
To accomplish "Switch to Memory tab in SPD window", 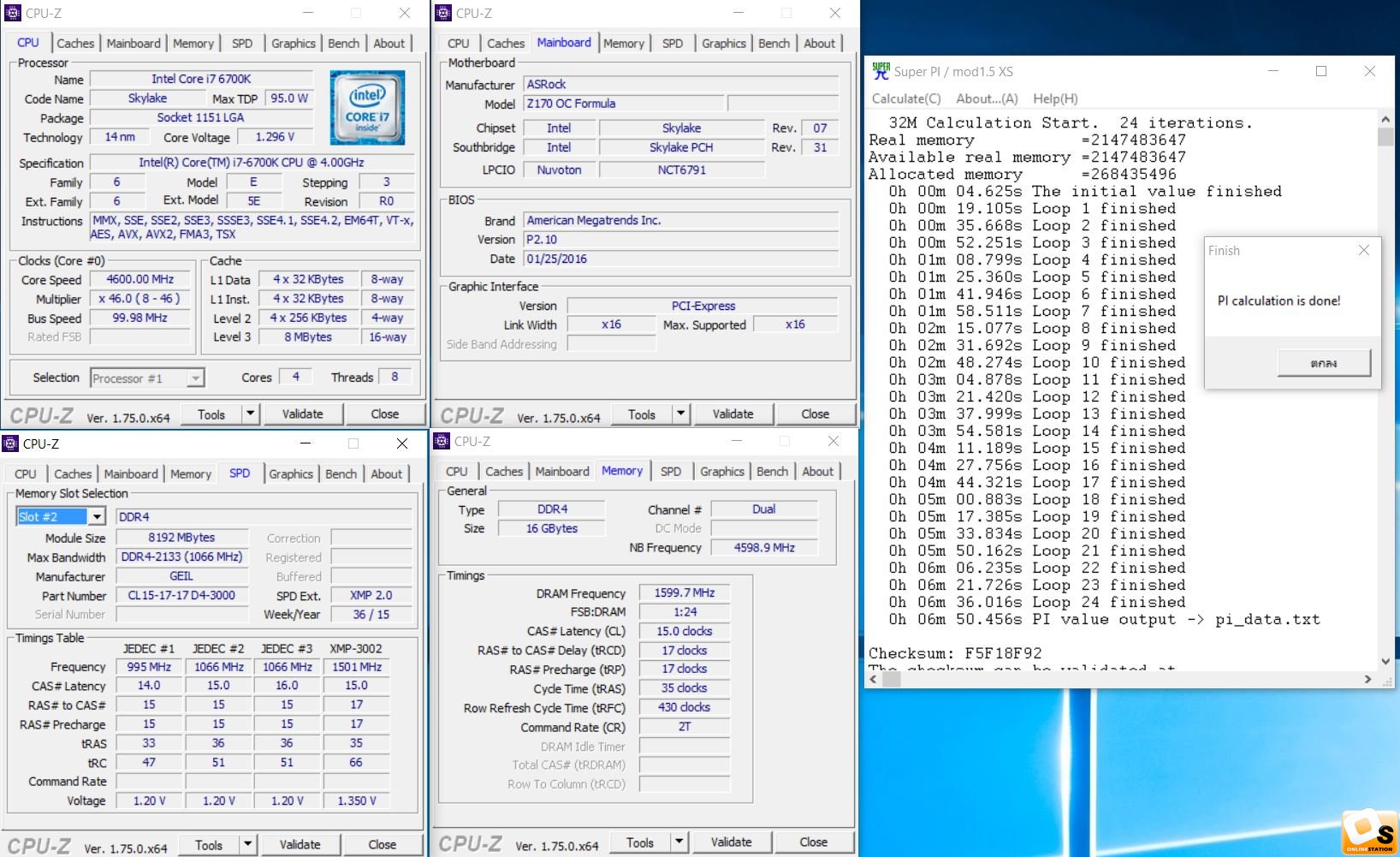I will click(191, 473).
